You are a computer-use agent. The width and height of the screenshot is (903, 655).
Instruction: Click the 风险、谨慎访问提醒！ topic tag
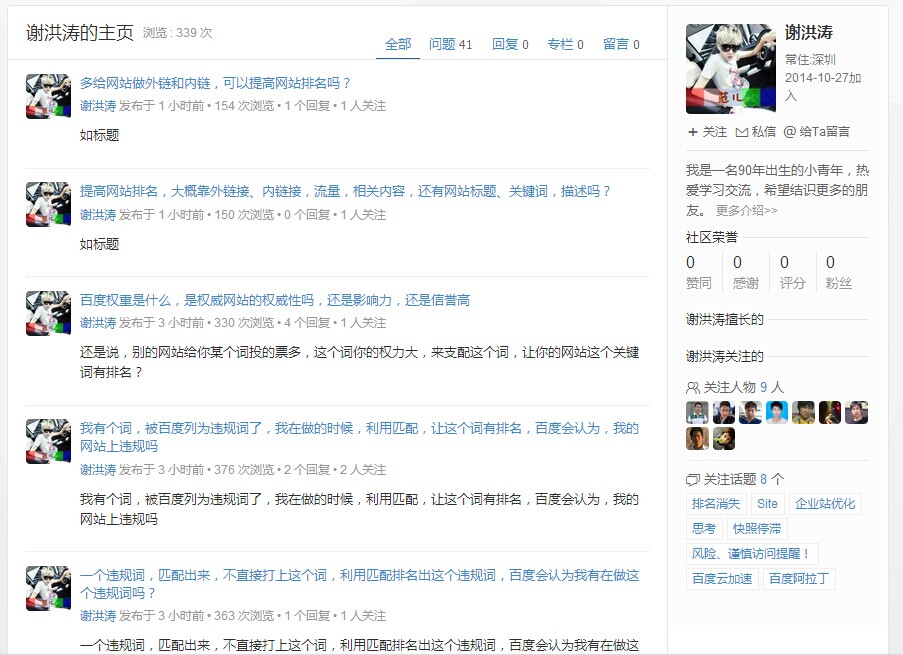pyautogui.click(x=752, y=554)
